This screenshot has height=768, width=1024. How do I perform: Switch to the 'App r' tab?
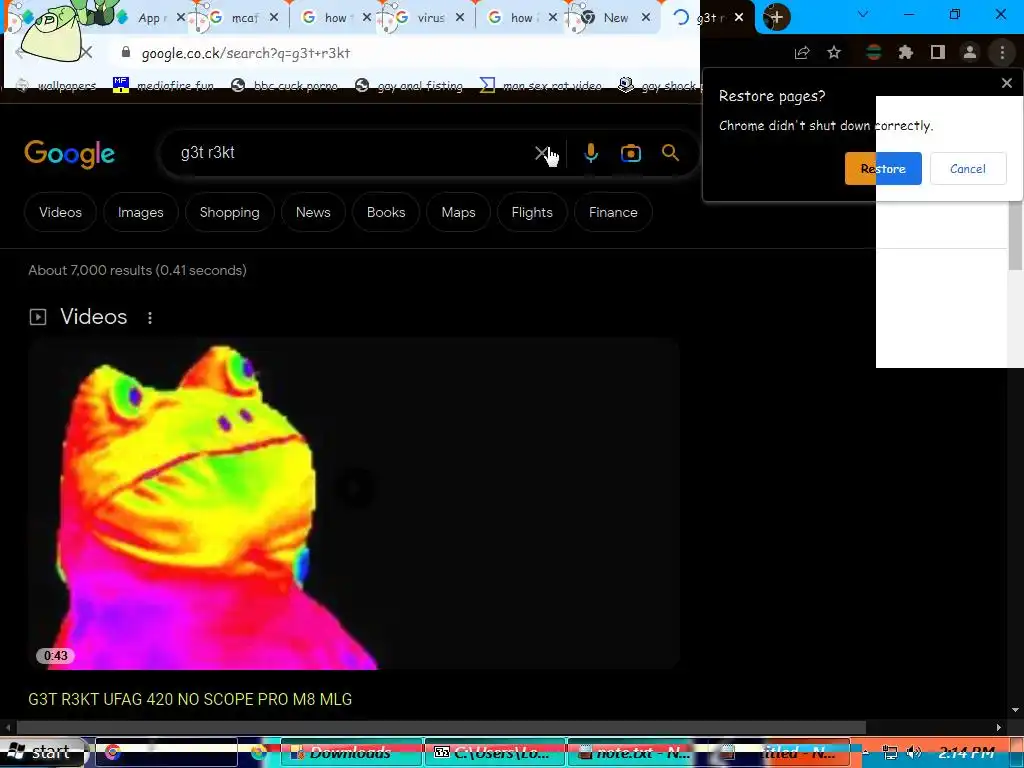(150, 18)
